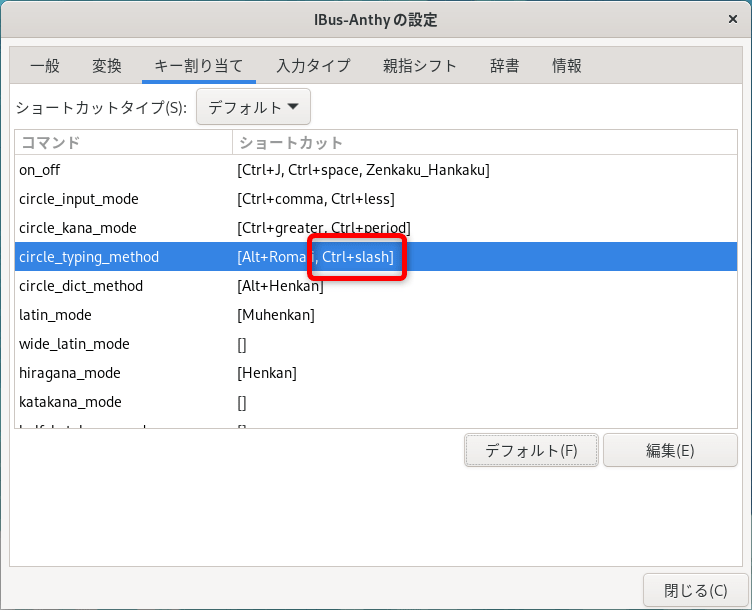
Task: Switch to the 一般 tab
Action: pyautogui.click(x=45, y=66)
